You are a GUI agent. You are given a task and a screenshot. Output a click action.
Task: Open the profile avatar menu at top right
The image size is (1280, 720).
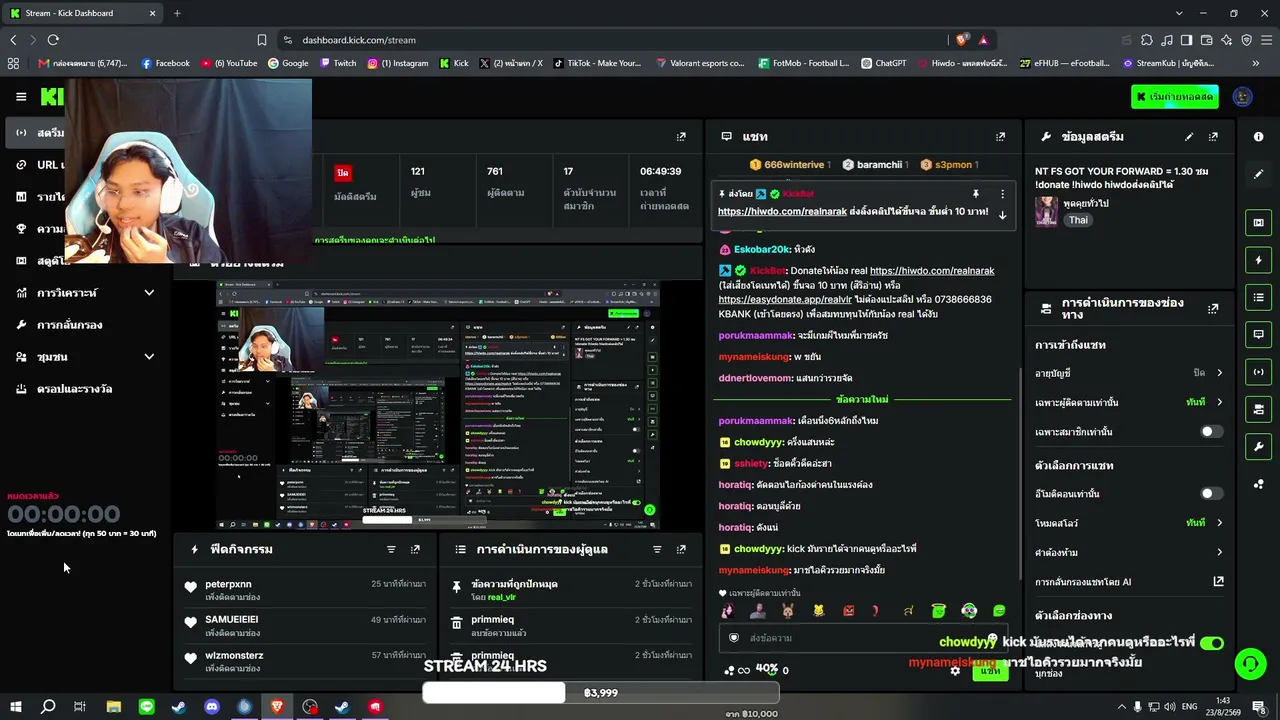(x=1243, y=97)
